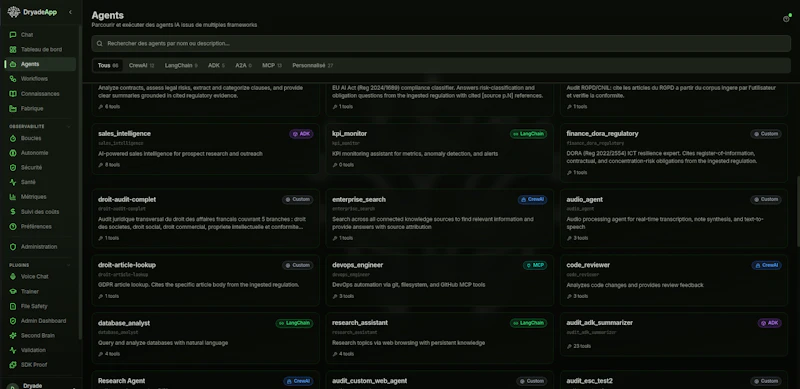800x389 pixels.
Task: Click CrewAI badge on code_reviewer card
Action: pyautogui.click(x=766, y=265)
